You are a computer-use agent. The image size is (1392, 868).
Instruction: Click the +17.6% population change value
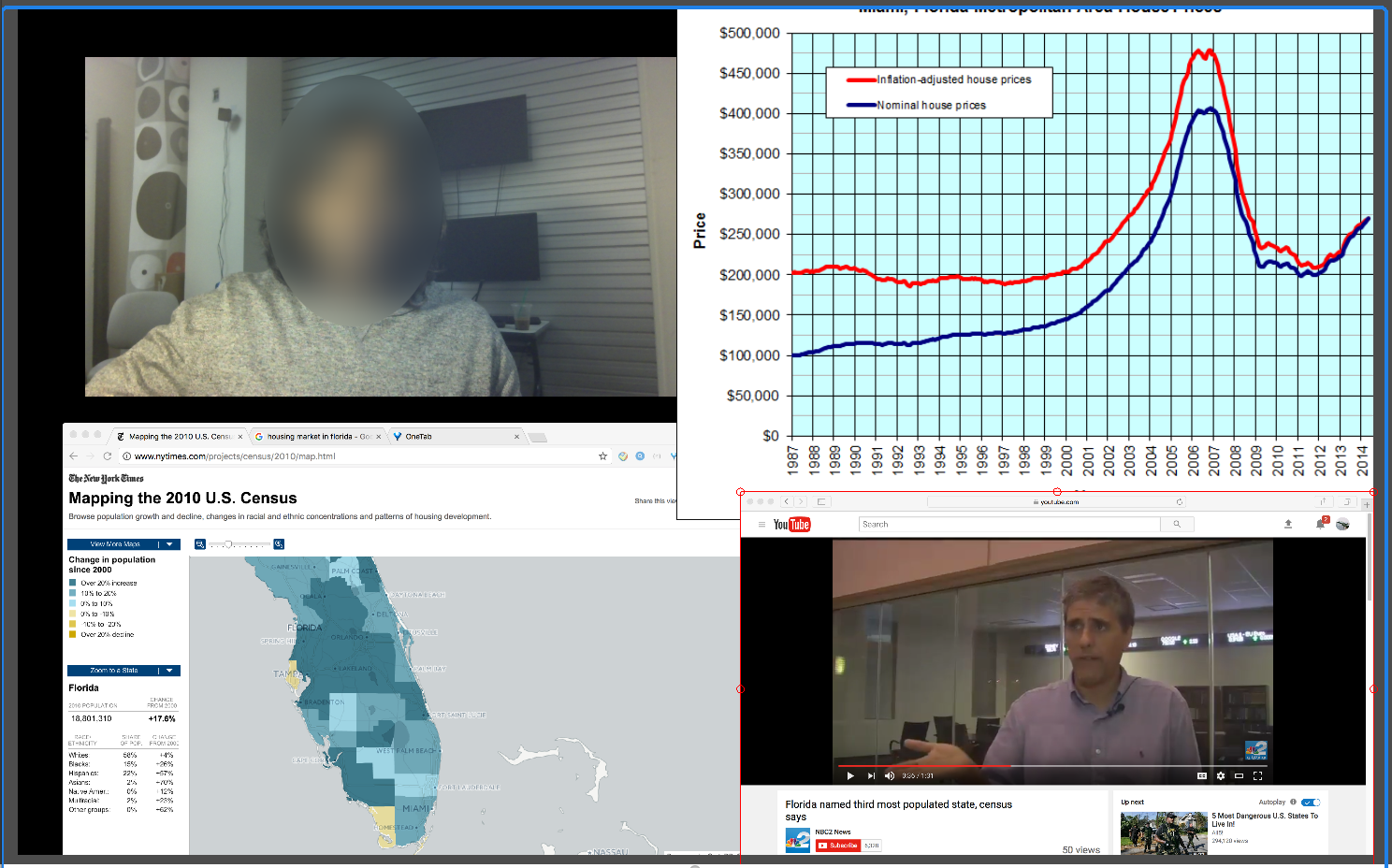pyautogui.click(x=162, y=718)
